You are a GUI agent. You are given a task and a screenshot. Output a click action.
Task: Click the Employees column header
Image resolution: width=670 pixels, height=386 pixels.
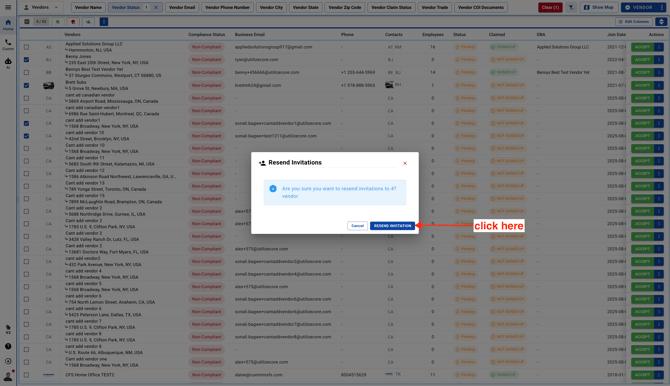[432, 35]
